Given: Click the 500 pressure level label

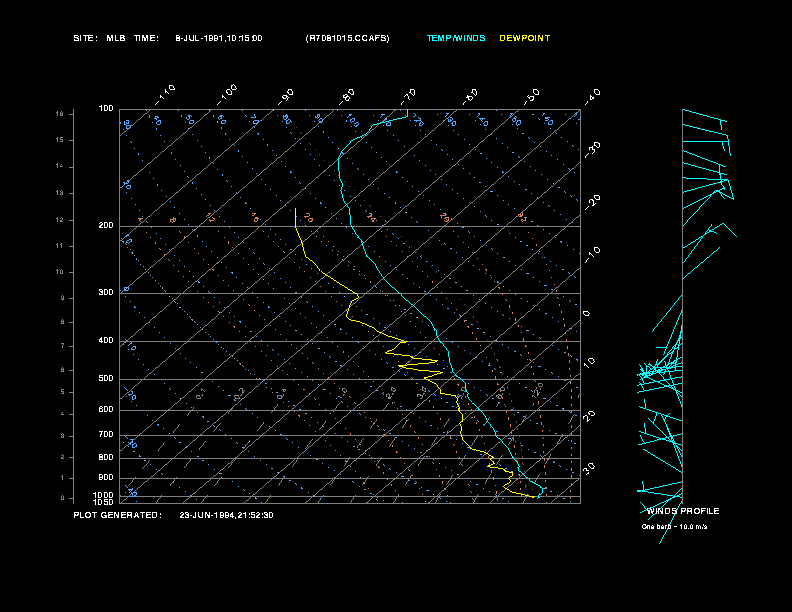Looking at the screenshot, I should (x=106, y=379).
